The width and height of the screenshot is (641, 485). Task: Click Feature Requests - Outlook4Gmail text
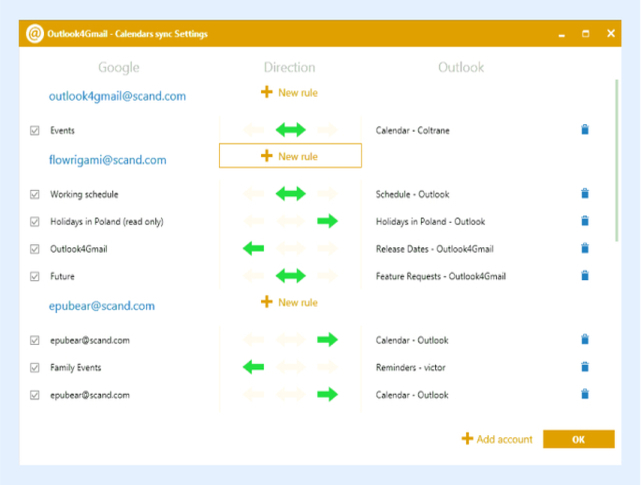point(441,276)
